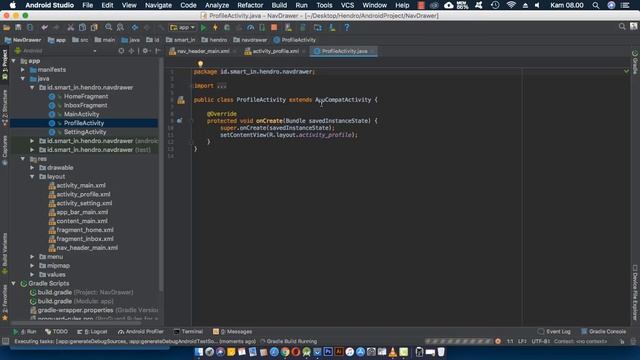This screenshot has width=640, height=360.
Task: Click the Gradle build progress bar
Action: (458, 341)
